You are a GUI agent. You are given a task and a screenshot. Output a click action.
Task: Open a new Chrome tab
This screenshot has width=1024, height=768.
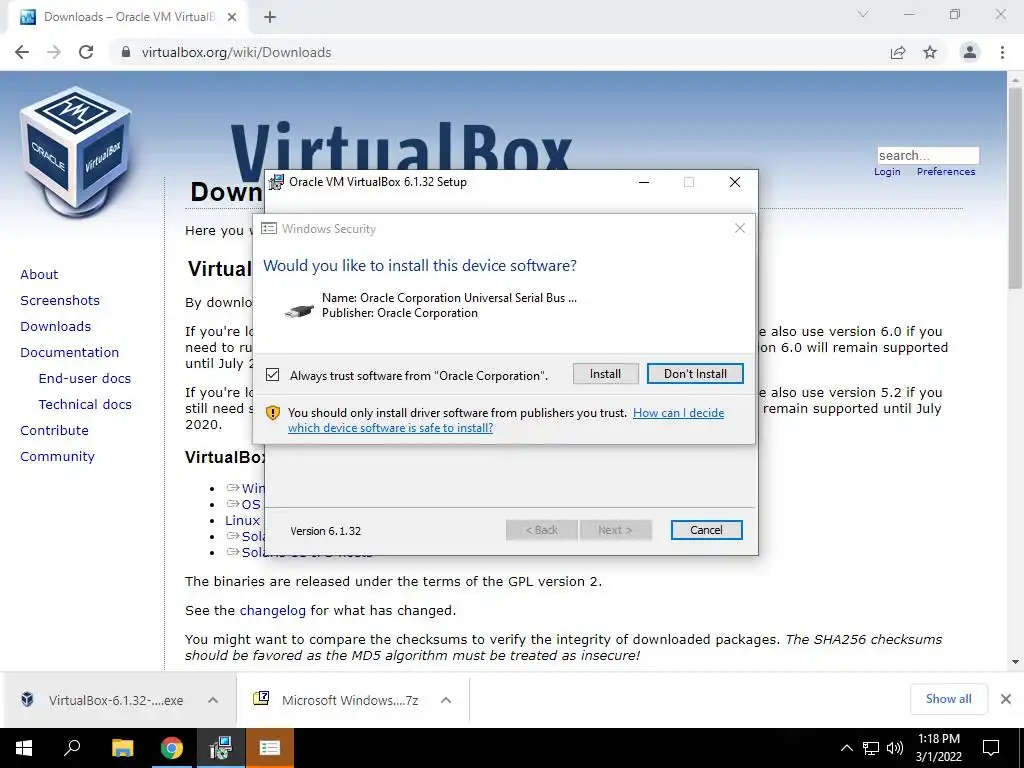coord(270,17)
